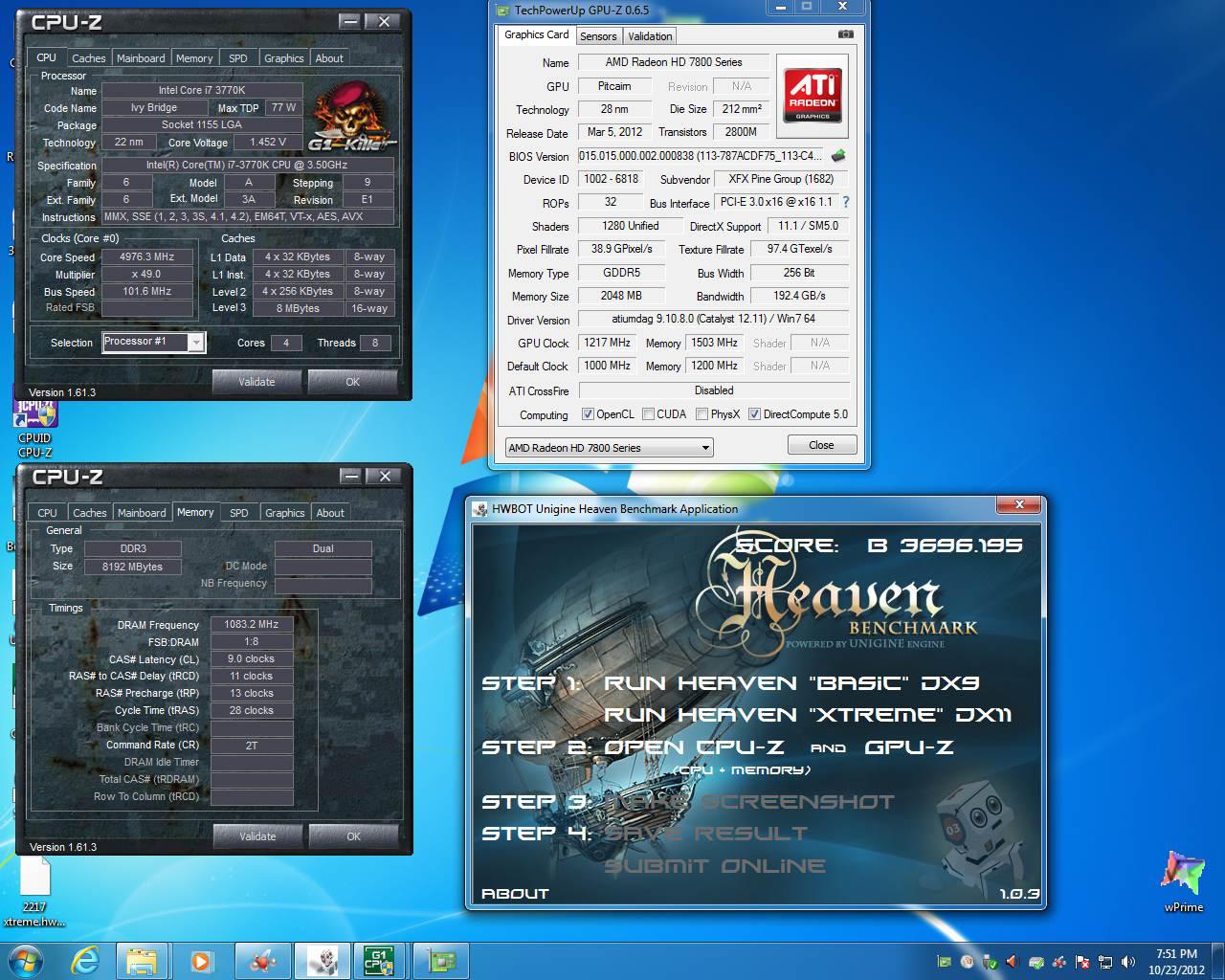
Task: Open the Mainboard tab in top CPU-Z
Action: click(x=141, y=58)
